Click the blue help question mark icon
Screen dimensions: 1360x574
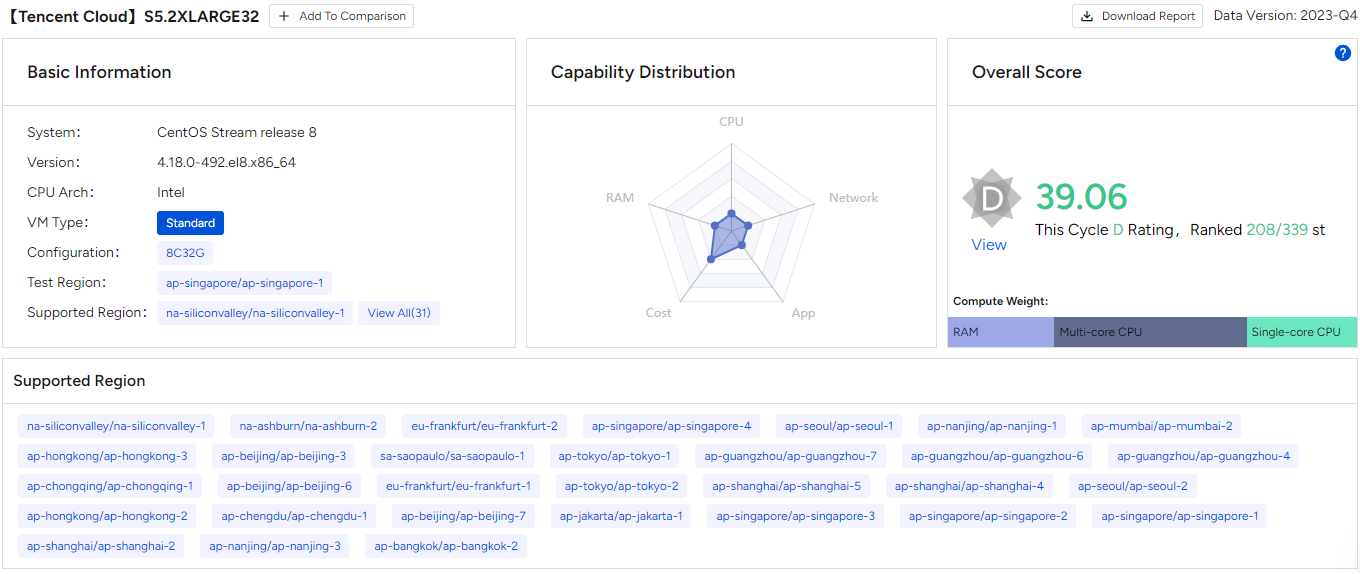coord(1343,53)
